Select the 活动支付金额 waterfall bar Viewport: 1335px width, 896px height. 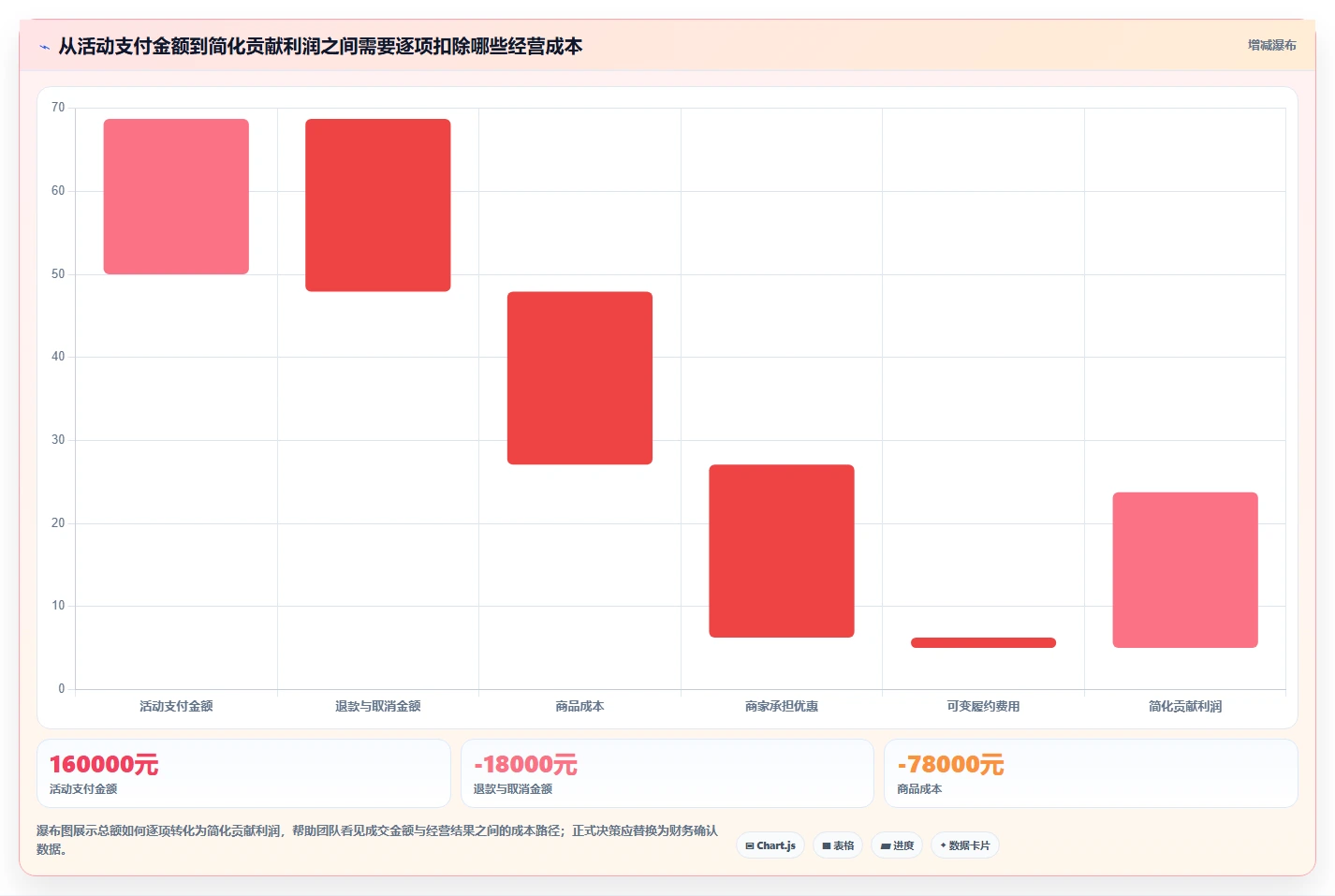[x=176, y=197]
